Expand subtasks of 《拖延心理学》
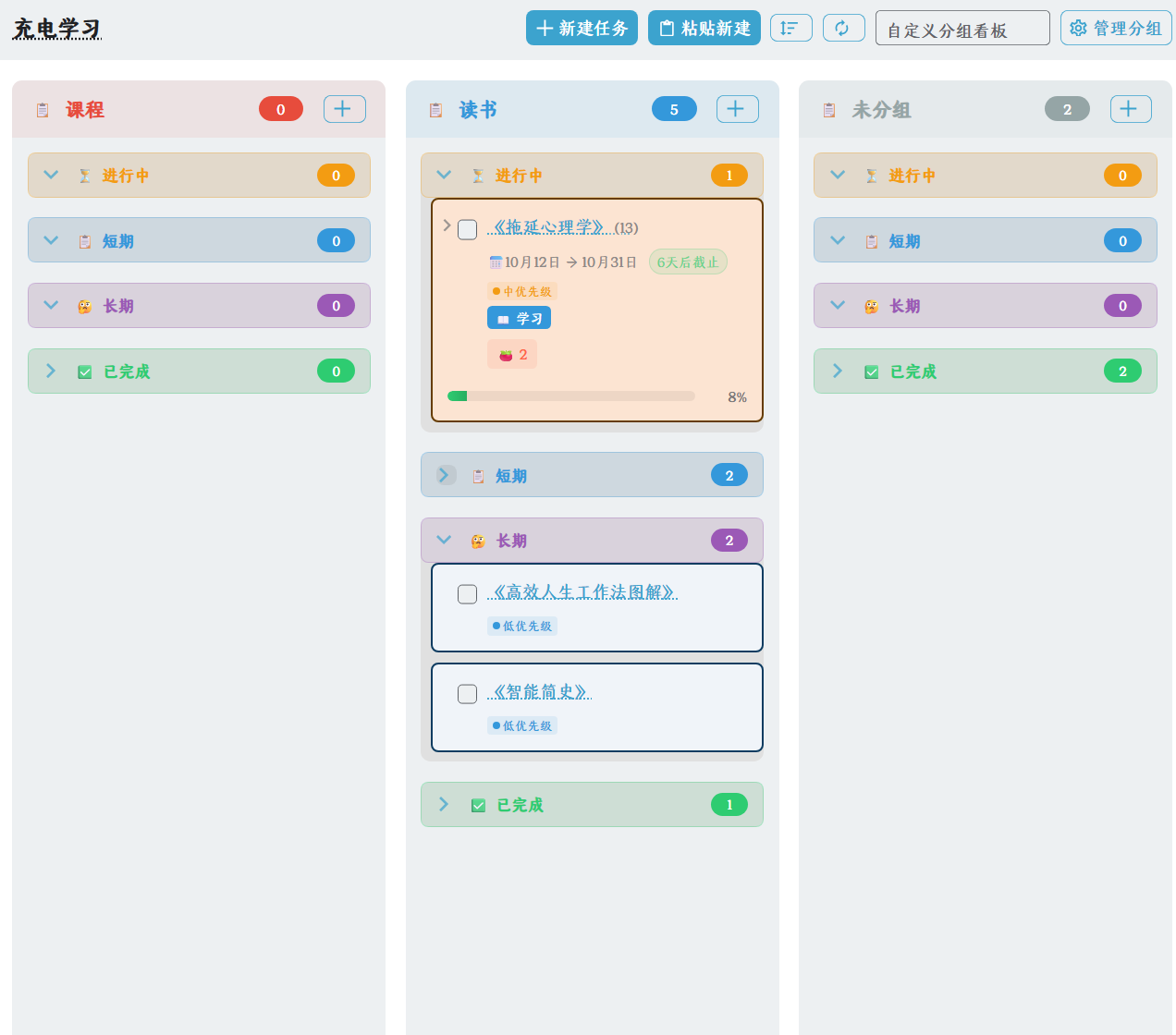This screenshot has width=1176, height=1035. [x=447, y=225]
